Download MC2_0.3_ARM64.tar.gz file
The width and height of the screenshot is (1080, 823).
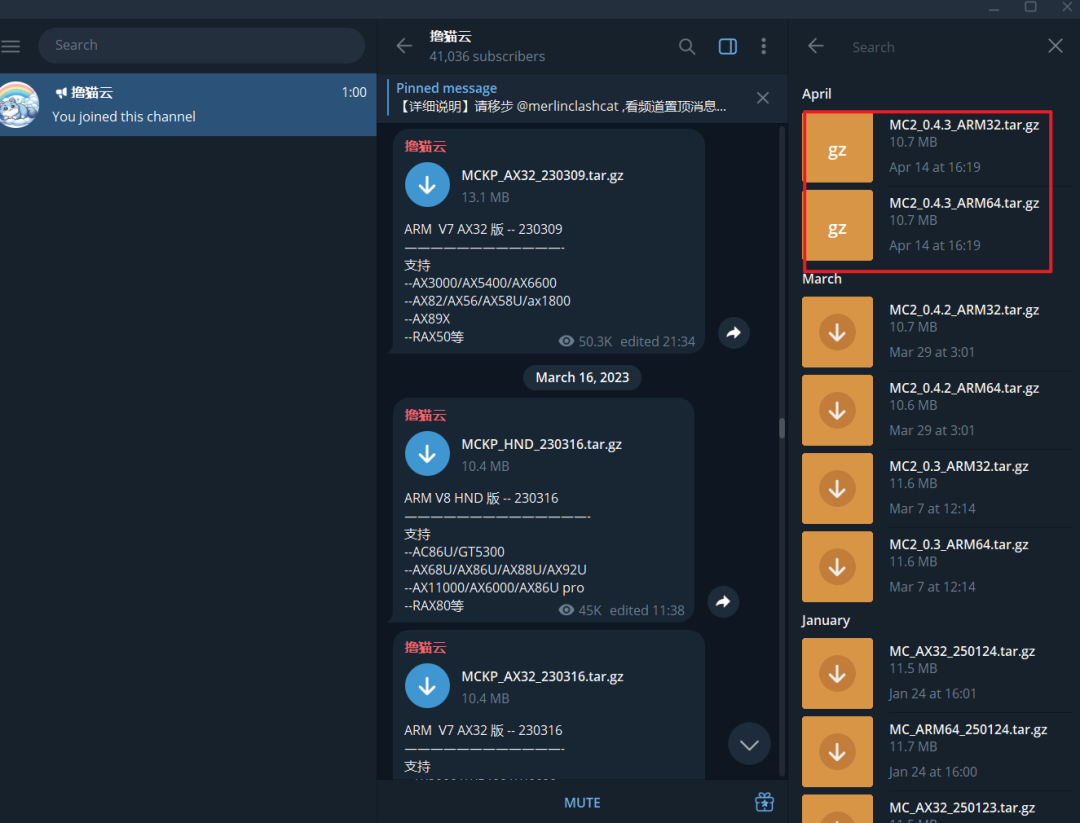837,567
